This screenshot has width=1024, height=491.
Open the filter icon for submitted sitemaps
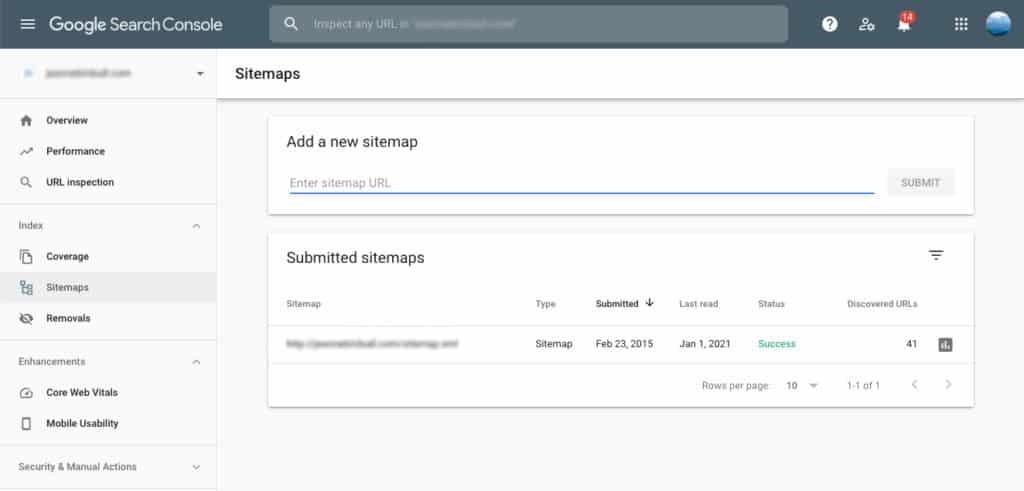pos(936,255)
